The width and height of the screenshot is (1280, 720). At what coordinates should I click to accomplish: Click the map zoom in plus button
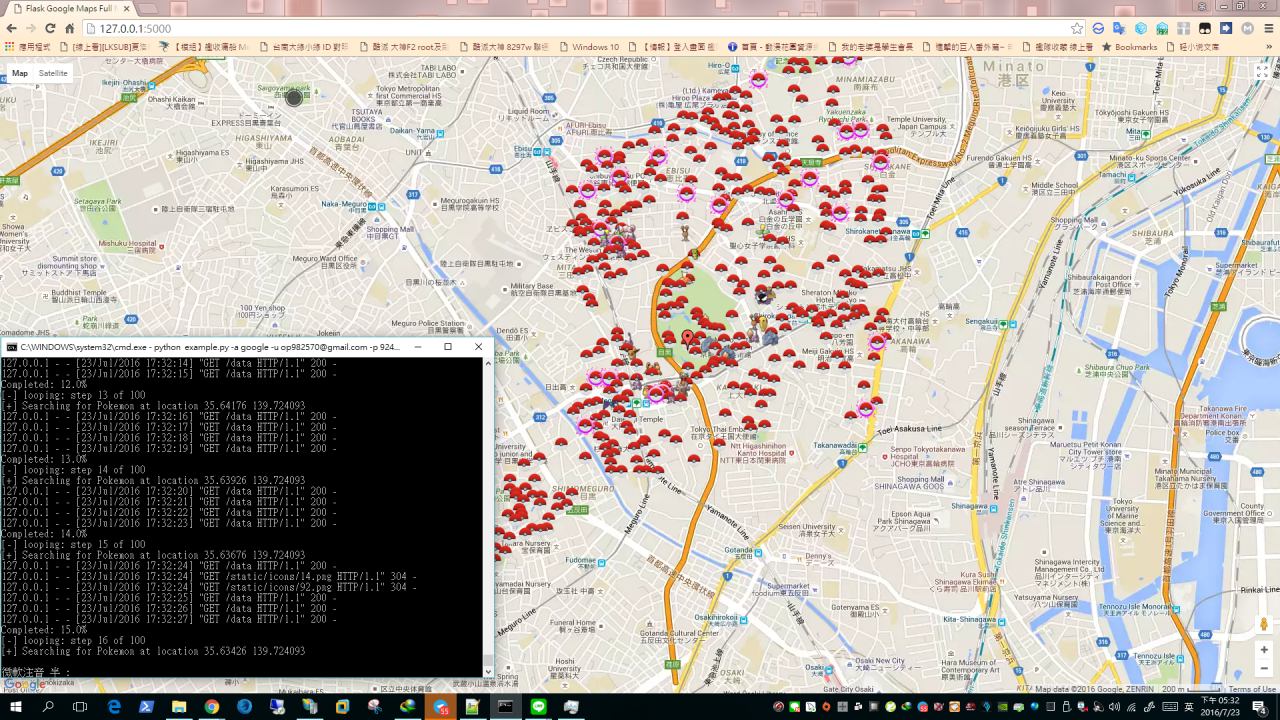pyautogui.click(x=1264, y=650)
